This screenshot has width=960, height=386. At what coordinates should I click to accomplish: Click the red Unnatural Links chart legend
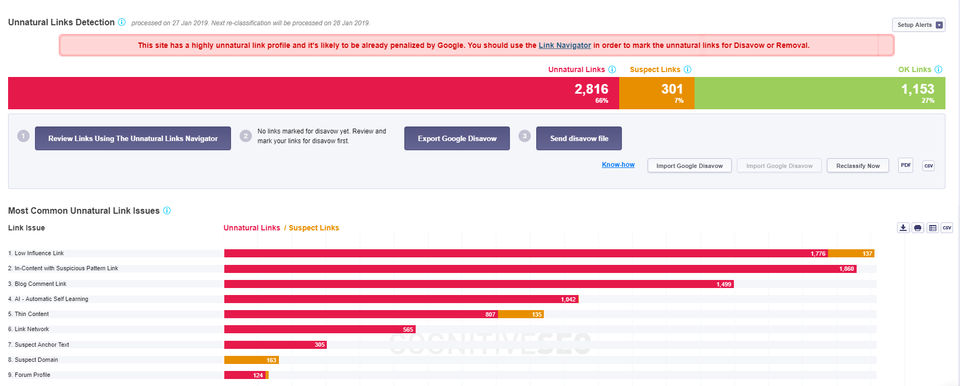pos(252,228)
